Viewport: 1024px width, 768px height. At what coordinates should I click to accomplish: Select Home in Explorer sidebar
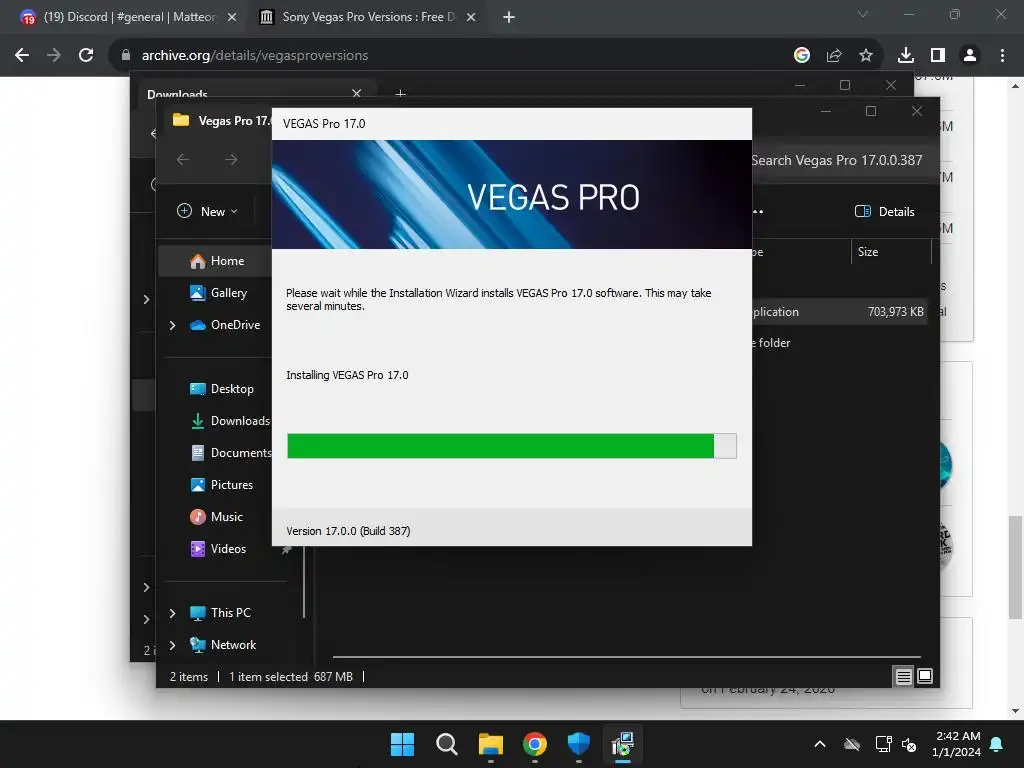tap(216, 261)
